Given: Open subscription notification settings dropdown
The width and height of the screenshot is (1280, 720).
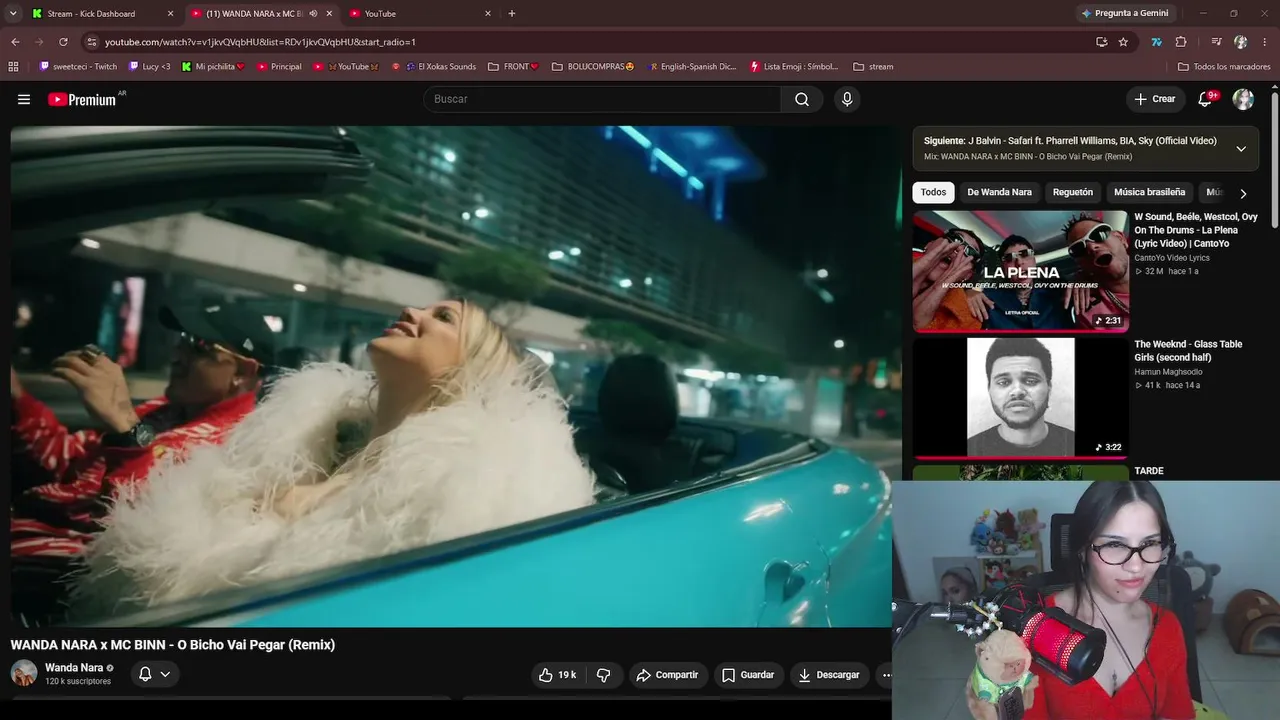Looking at the screenshot, I should (x=154, y=674).
